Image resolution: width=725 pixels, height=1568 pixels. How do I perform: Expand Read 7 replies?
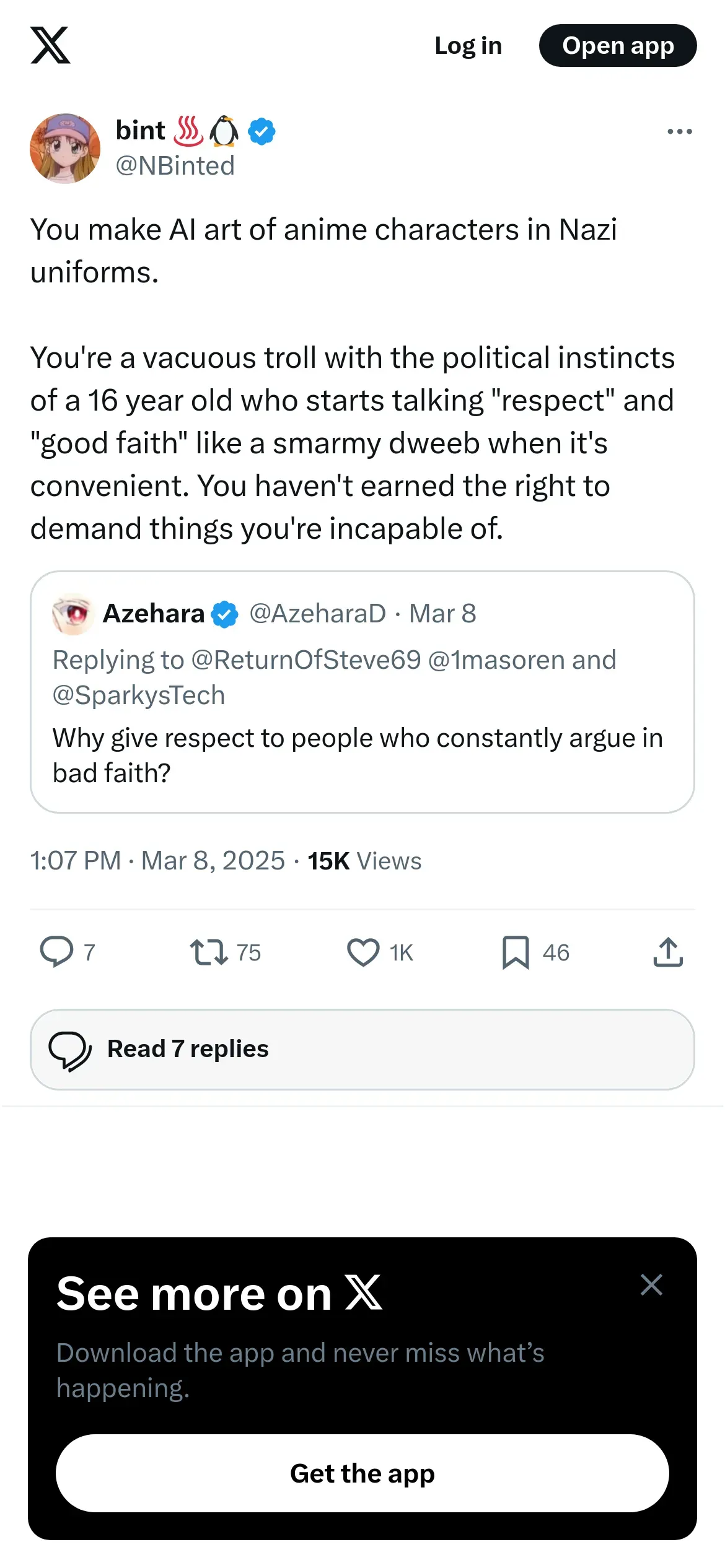point(362,1049)
